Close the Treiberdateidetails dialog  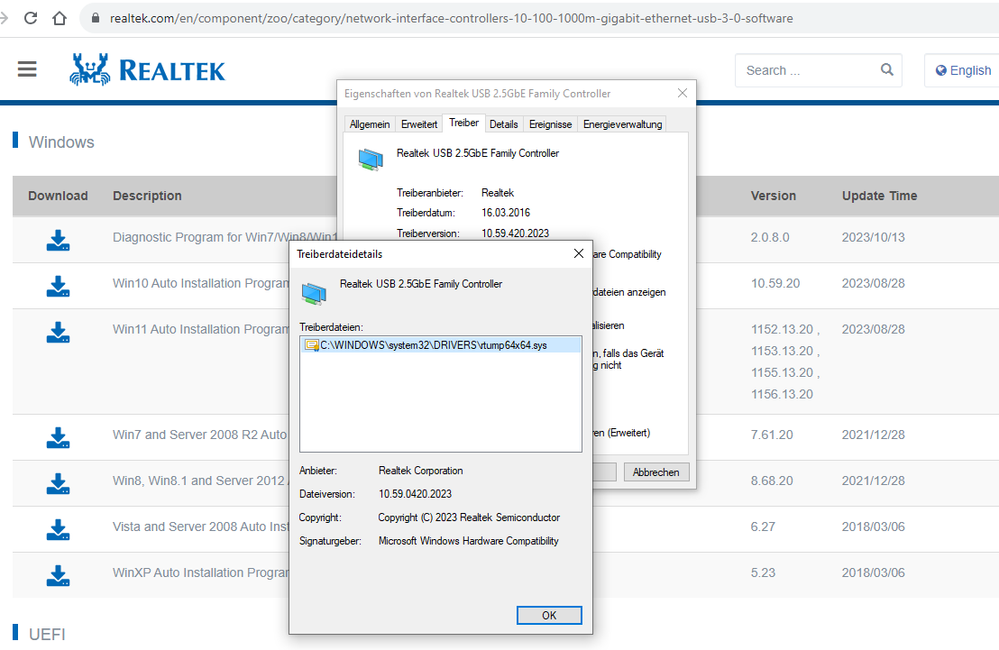[x=579, y=254]
